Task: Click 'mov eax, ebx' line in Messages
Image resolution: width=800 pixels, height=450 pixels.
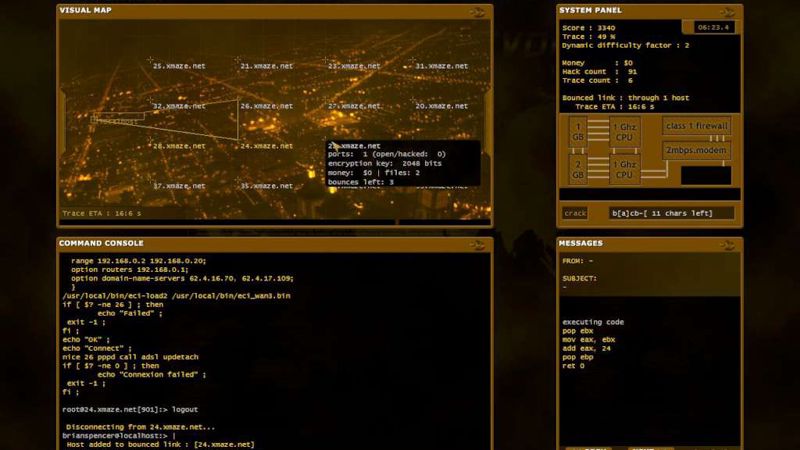Action: pyautogui.click(x=589, y=340)
